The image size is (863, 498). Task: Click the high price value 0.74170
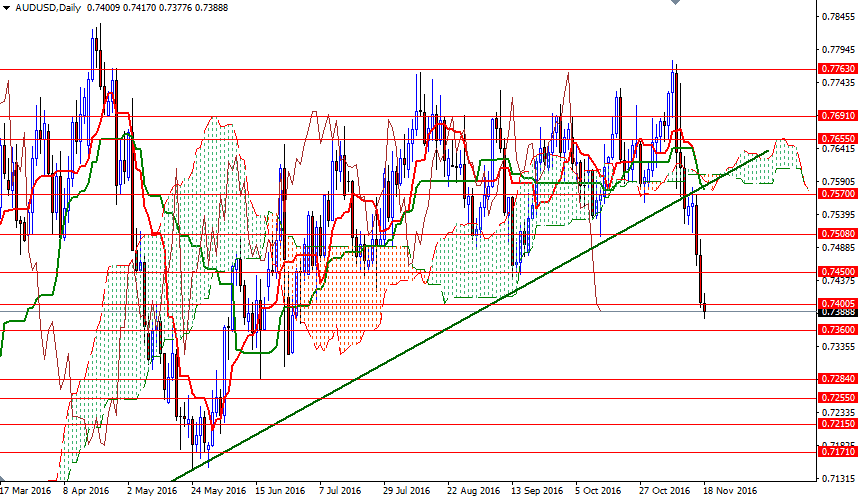[x=139, y=8]
